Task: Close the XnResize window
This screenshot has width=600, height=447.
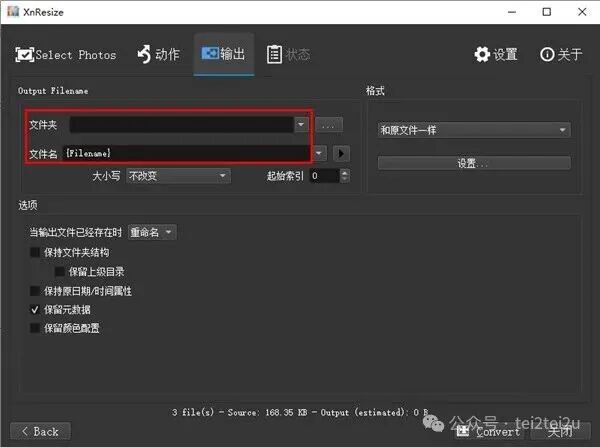Action: tap(582, 12)
